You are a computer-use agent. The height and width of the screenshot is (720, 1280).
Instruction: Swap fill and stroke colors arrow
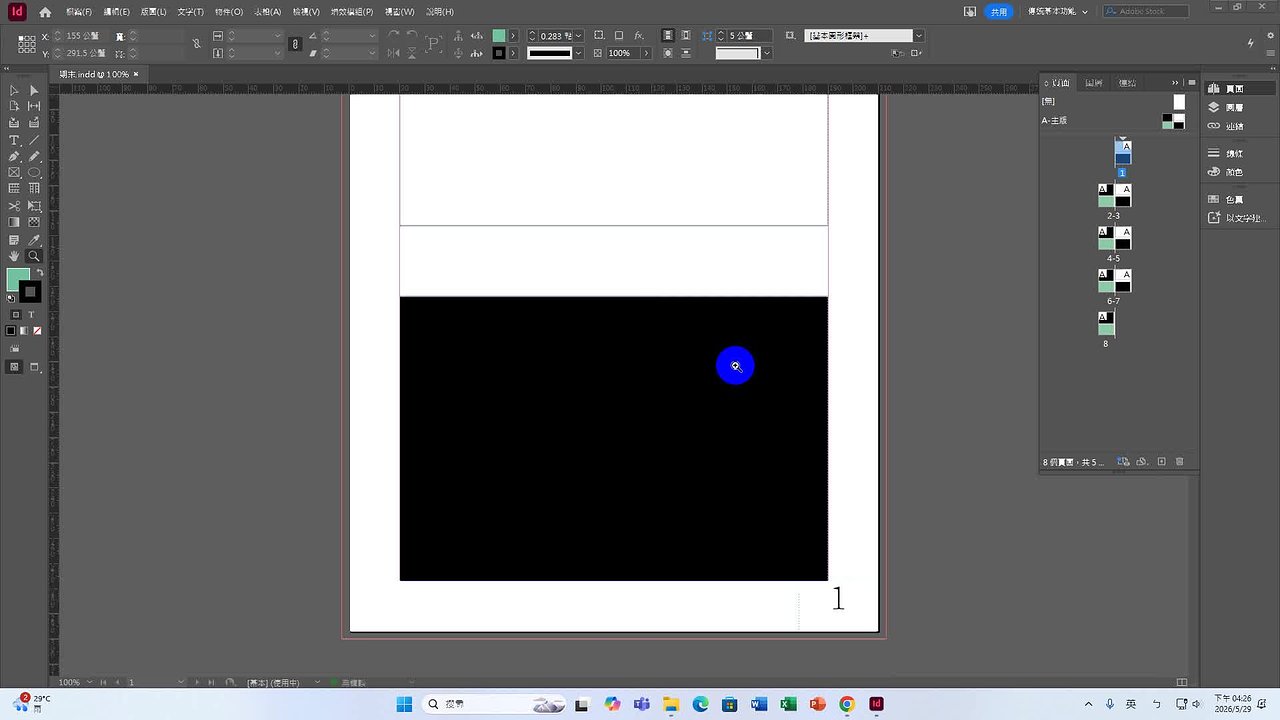click(x=40, y=273)
